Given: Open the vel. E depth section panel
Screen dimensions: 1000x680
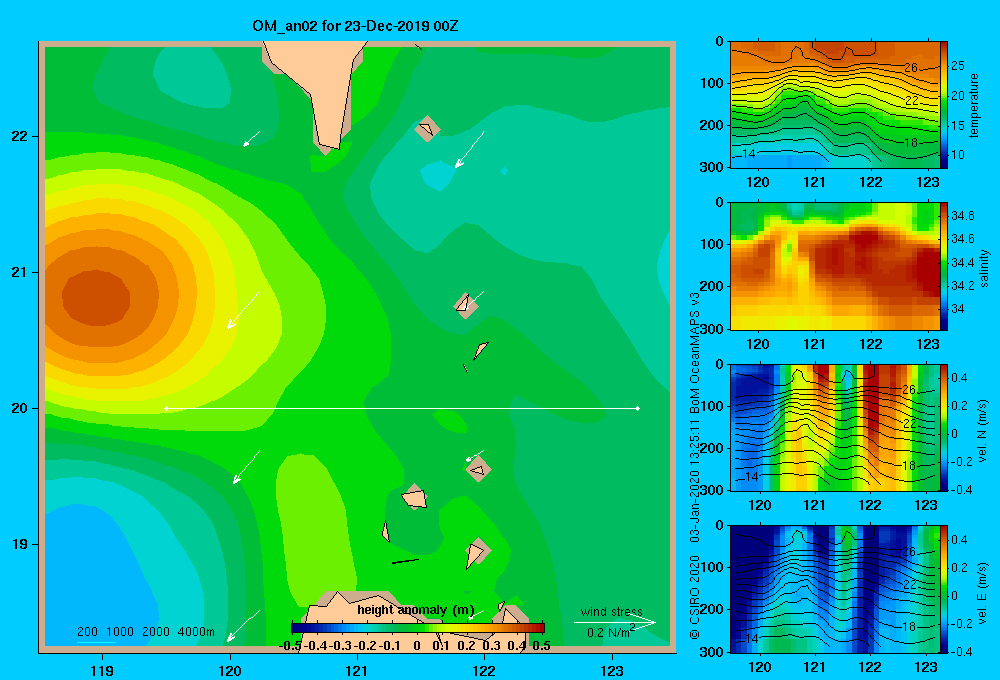Looking at the screenshot, I should [x=835, y=589].
